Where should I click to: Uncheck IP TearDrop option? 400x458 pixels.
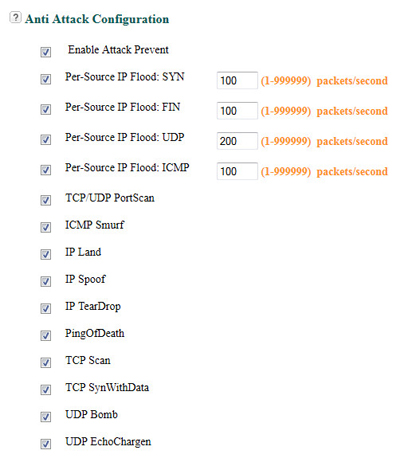tap(46, 308)
